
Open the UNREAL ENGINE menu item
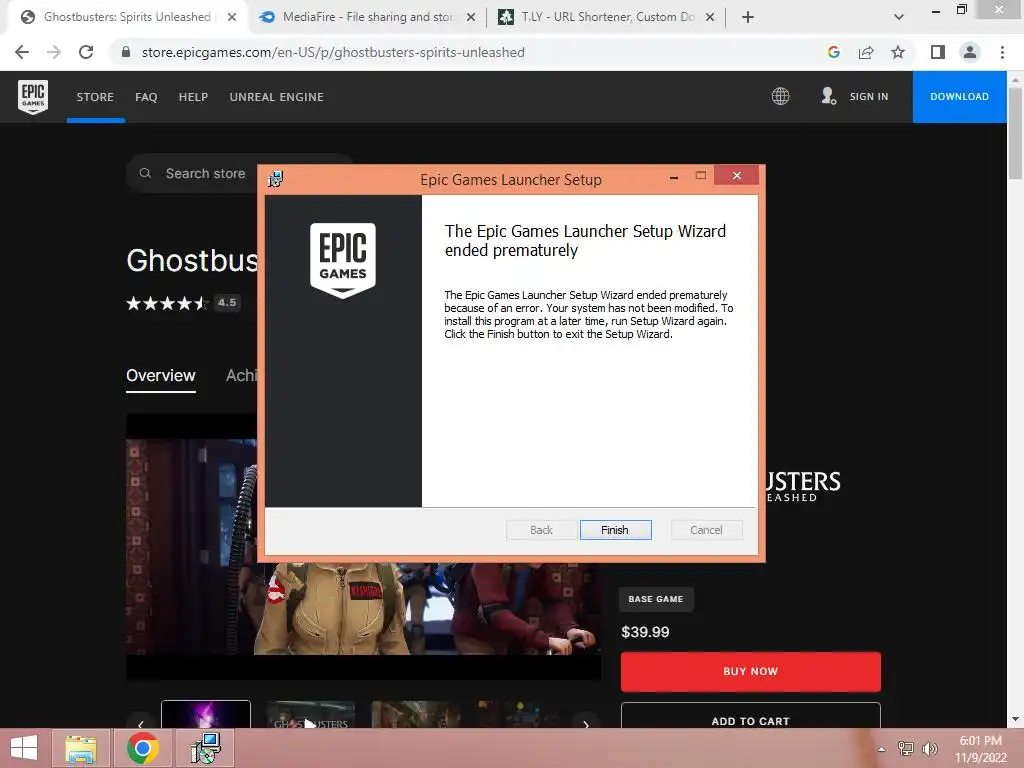[276, 97]
